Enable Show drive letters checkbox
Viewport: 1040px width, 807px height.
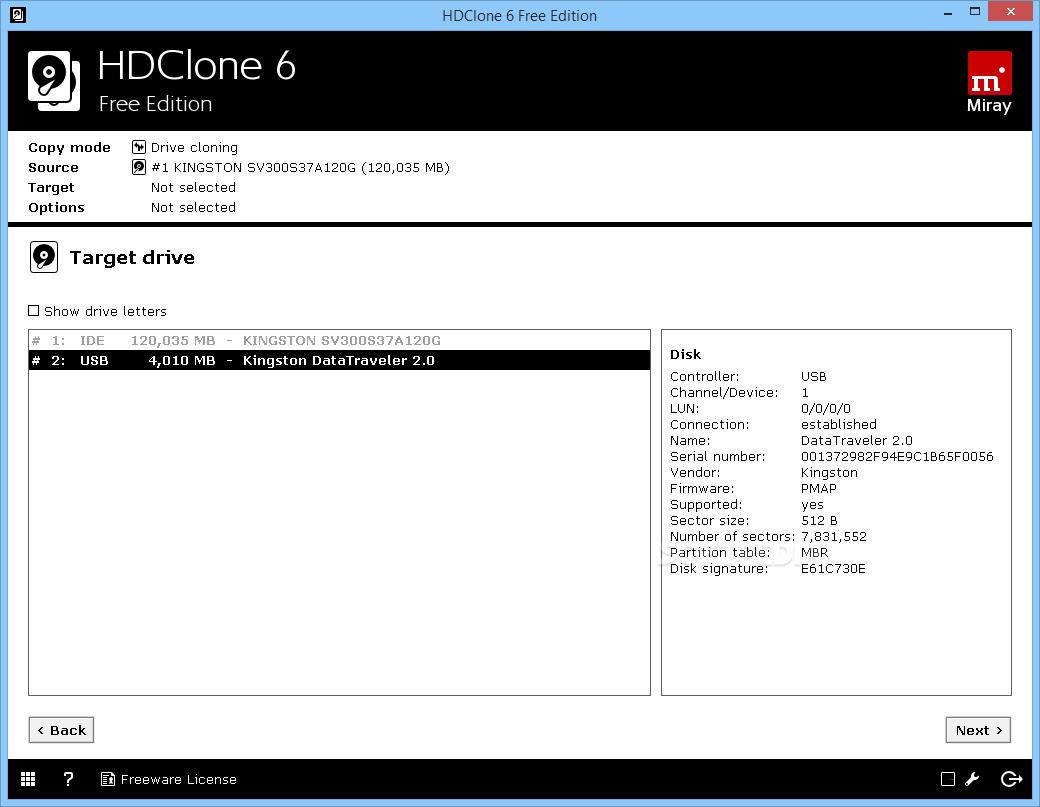34,311
